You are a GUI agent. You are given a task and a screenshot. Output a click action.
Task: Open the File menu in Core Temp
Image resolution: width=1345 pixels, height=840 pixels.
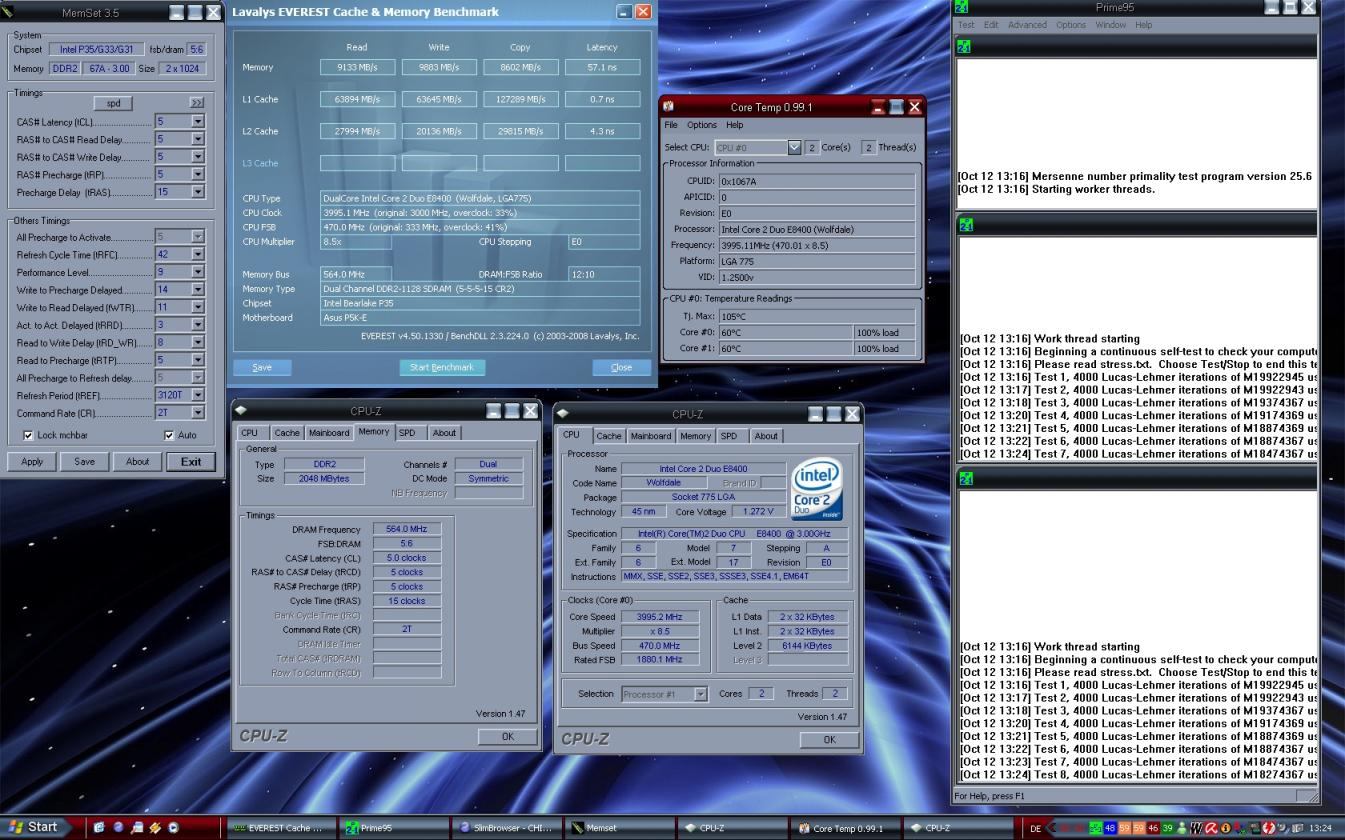(671, 125)
